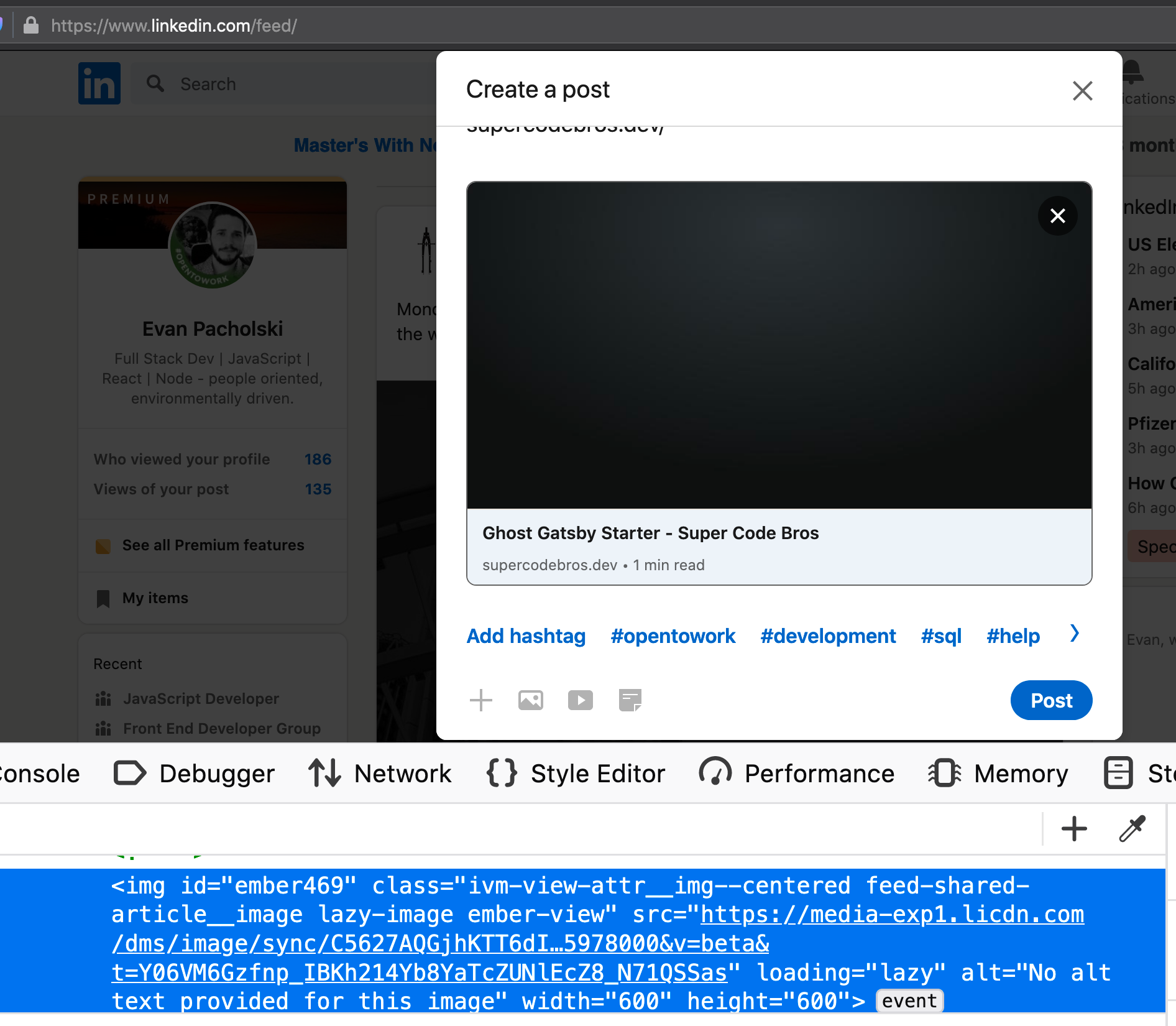Click the post view count 135
Image resolution: width=1176 pixels, height=1026 pixels.
pyautogui.click(x=318, y=489)
